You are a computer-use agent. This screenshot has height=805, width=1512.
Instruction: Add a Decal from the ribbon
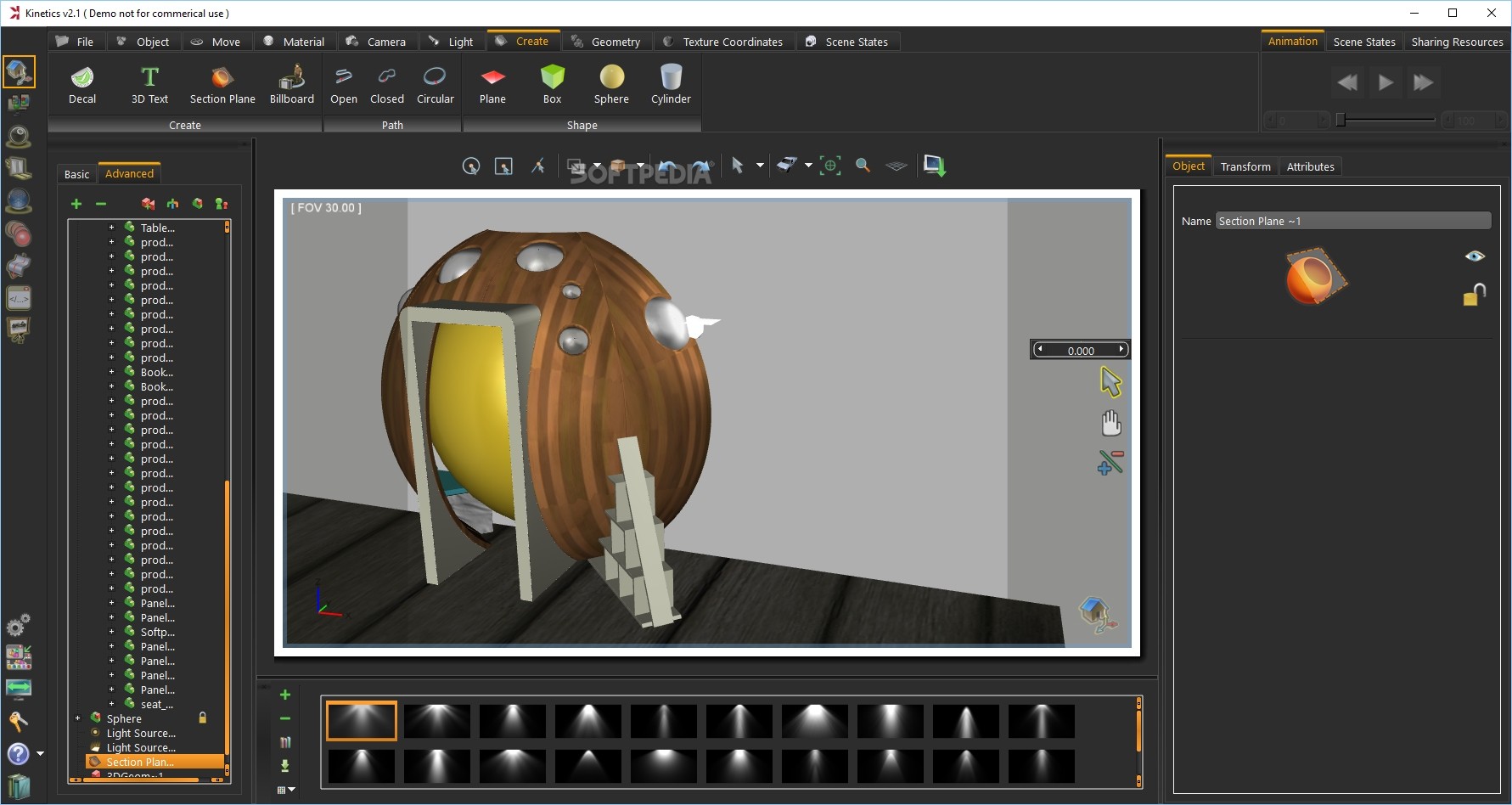tap(82, 85)
